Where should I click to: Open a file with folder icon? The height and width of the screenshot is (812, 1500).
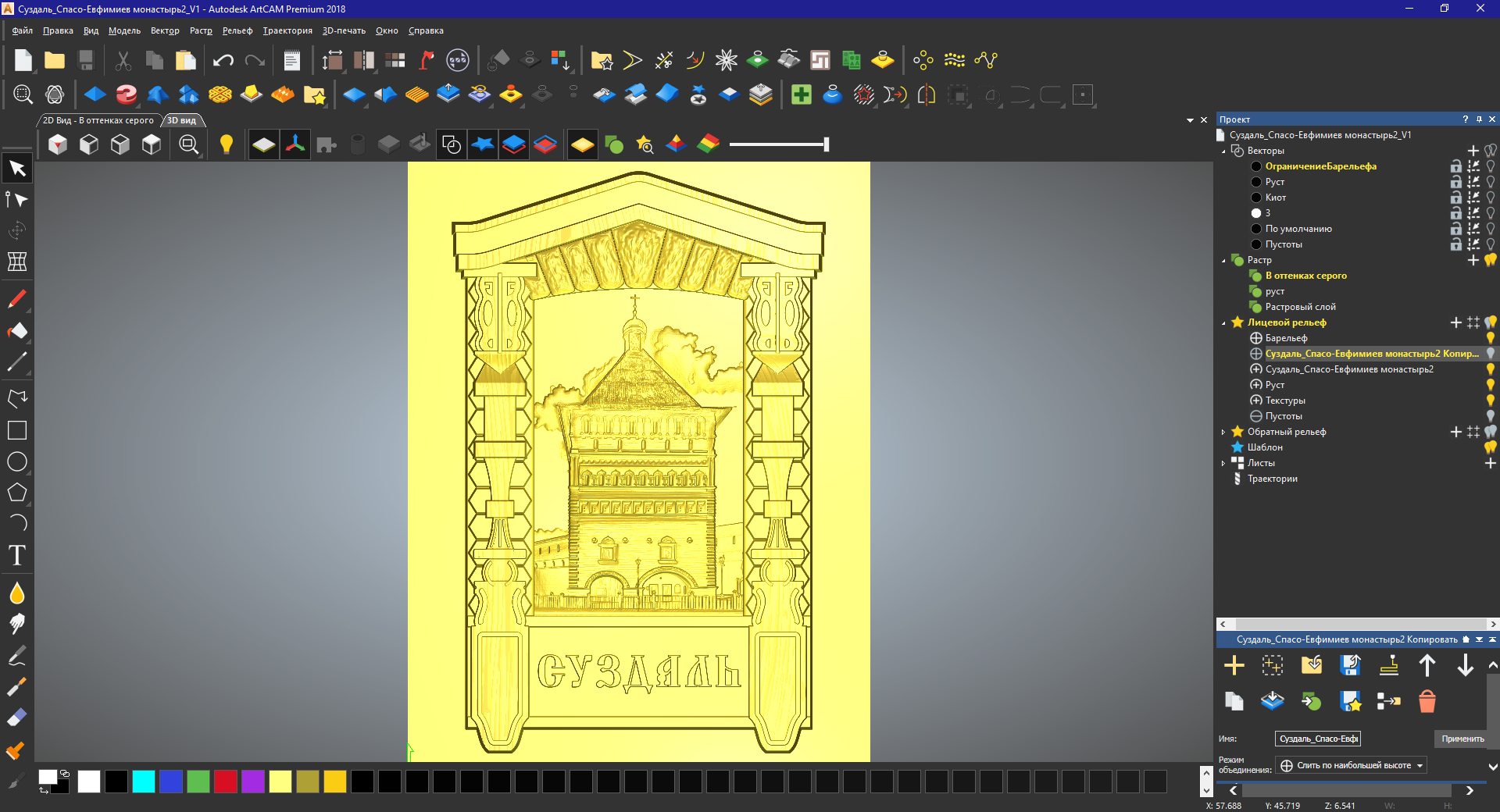click(55, 60)
